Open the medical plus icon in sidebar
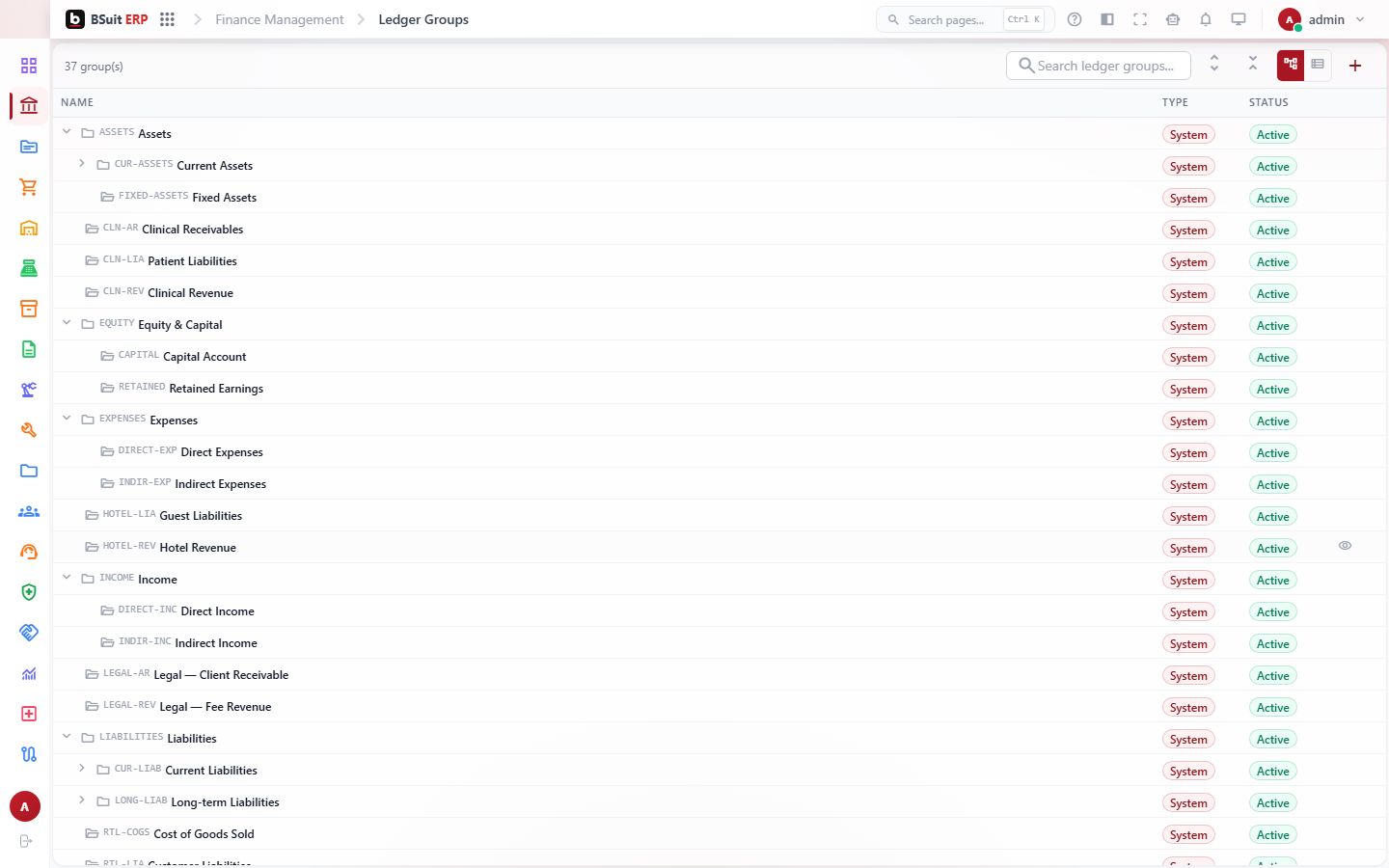The height and width of the screenshot is (868, 1389). 29,714
